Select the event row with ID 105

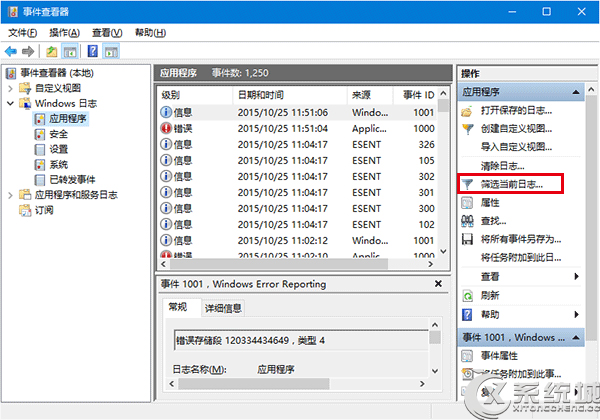click(297, 161)
